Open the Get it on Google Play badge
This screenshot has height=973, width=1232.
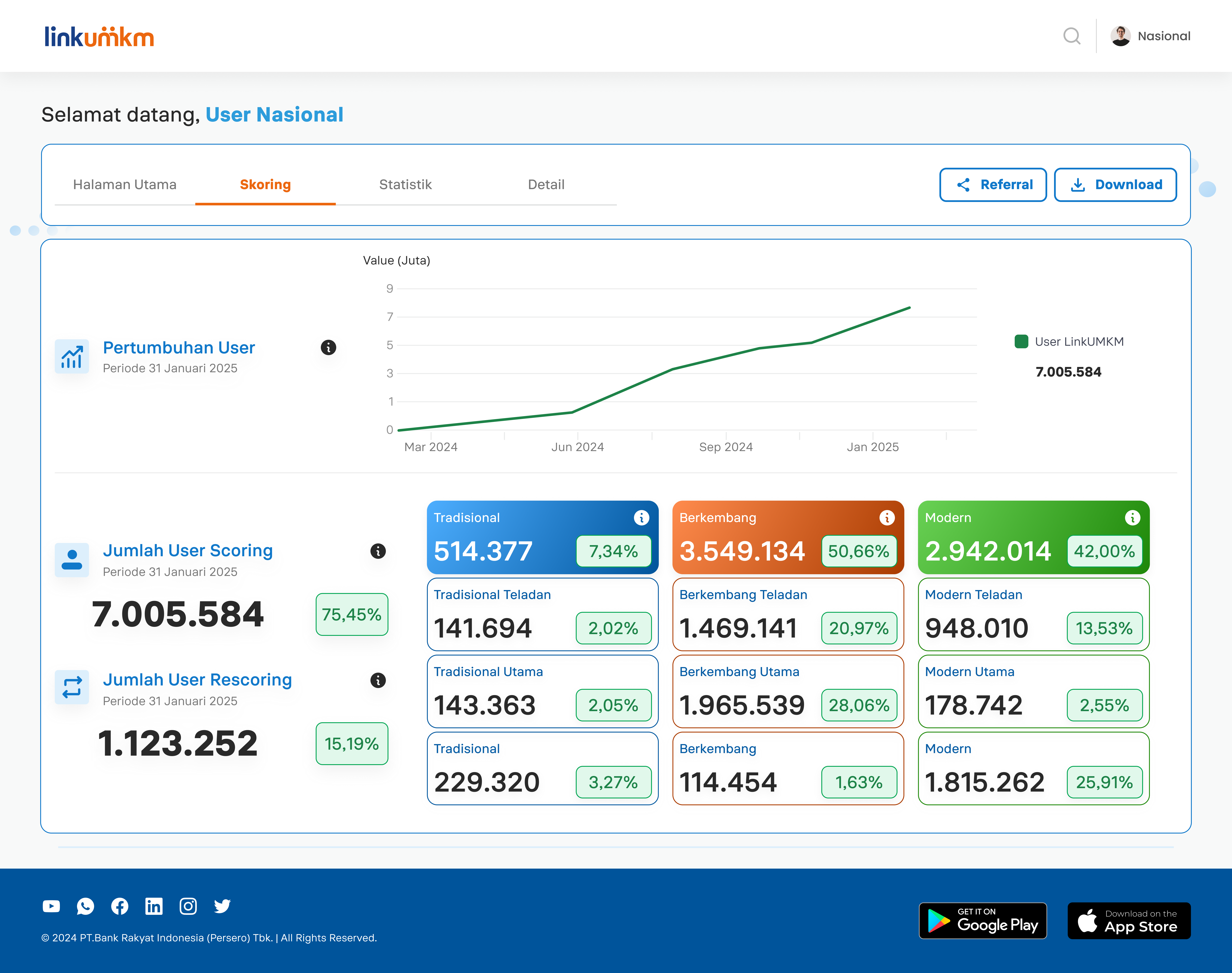pyautogui.click(x=983, y=921)
